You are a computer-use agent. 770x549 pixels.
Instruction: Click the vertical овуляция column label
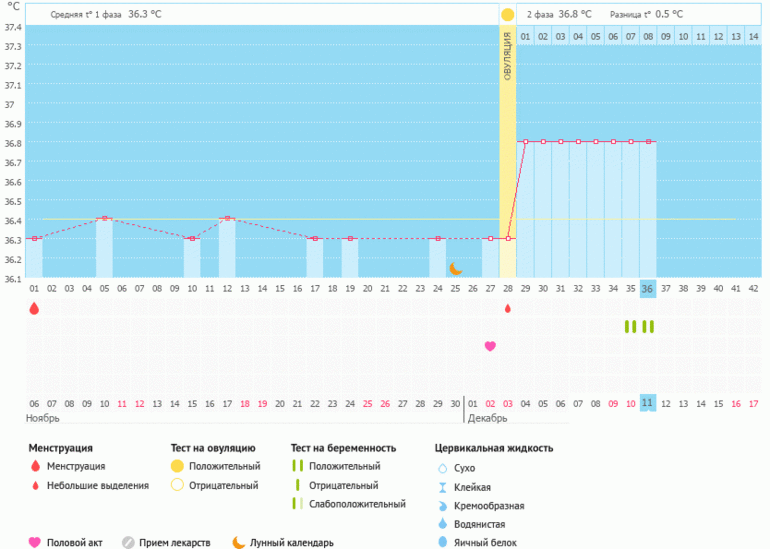pos(508,56)
